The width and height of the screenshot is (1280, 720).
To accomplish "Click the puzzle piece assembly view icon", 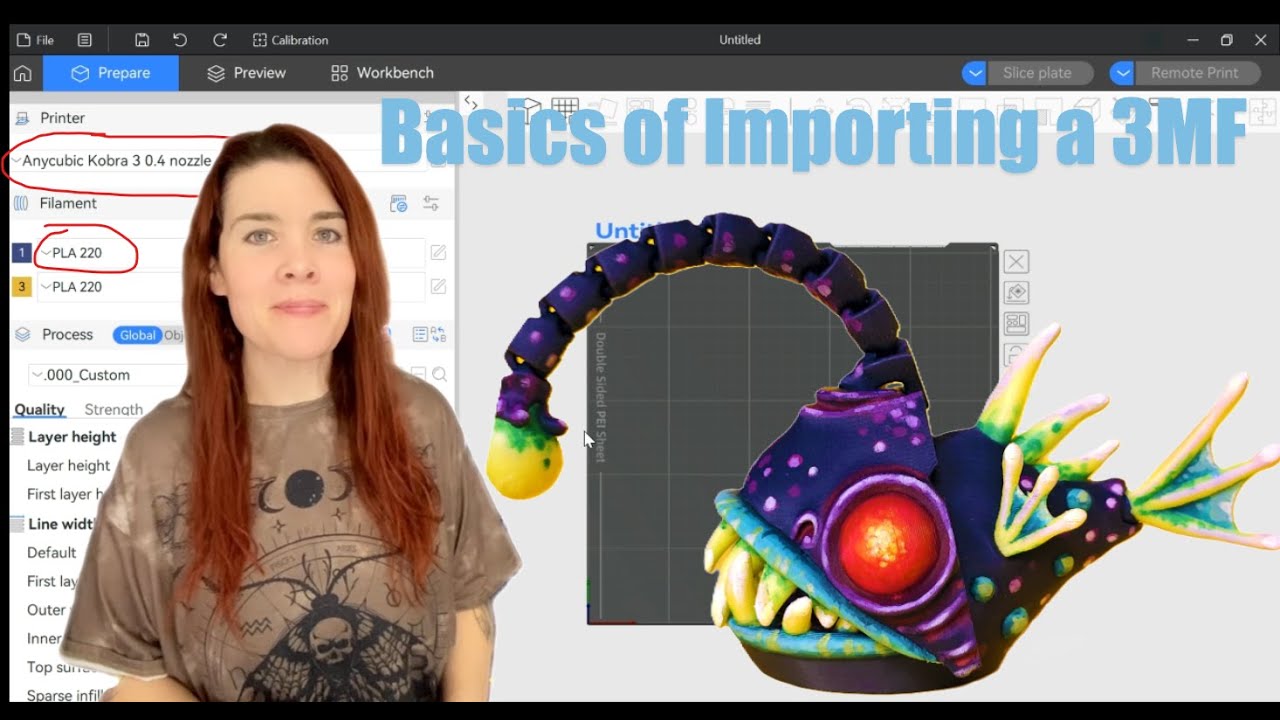I will click(x=1263, y=110).
